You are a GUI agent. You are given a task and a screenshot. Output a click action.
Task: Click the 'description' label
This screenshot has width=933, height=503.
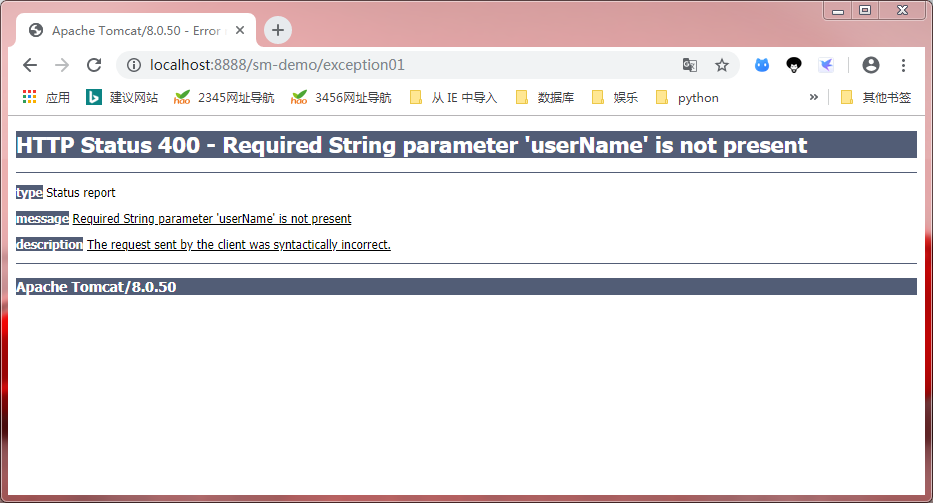(49, 244)
